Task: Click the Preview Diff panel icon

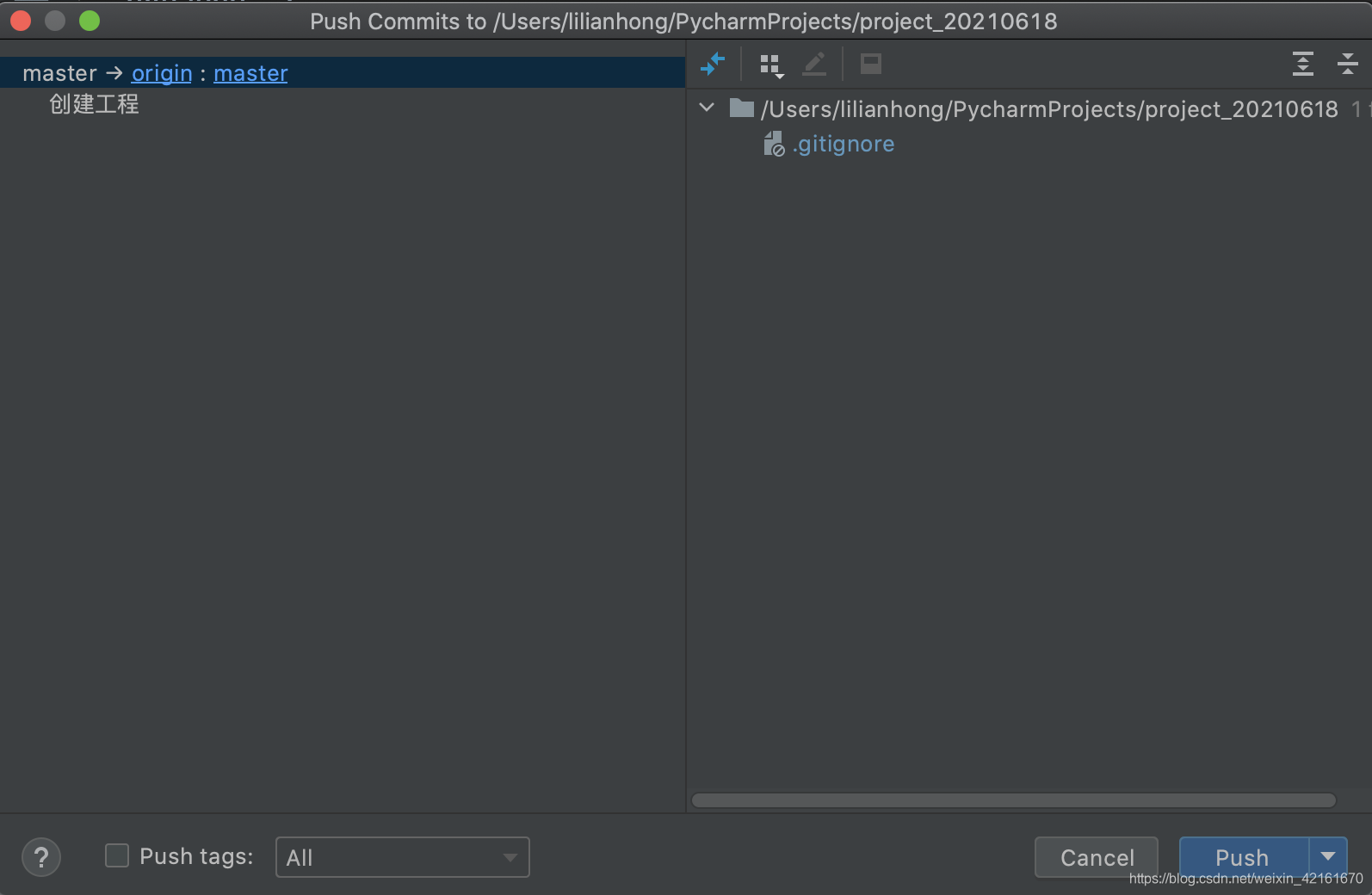Action: 871,64
